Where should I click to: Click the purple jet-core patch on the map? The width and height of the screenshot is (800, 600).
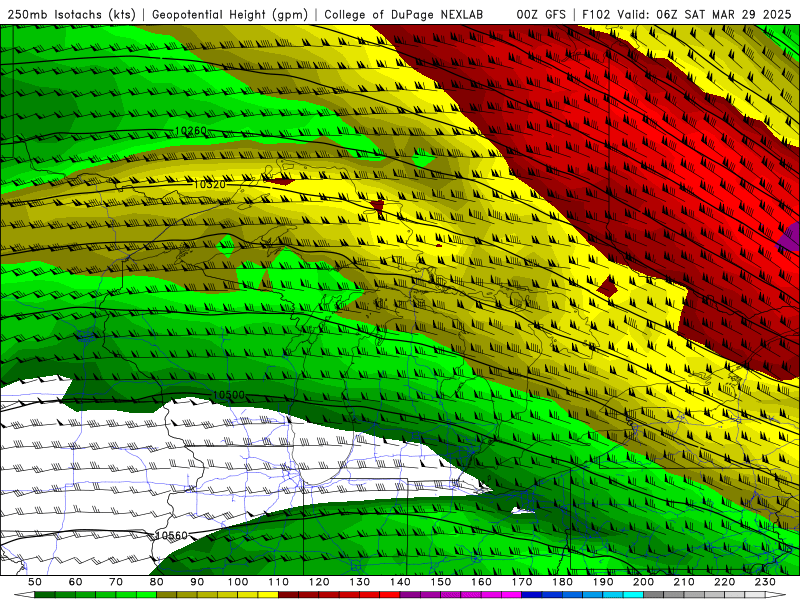tap(790, 237)
